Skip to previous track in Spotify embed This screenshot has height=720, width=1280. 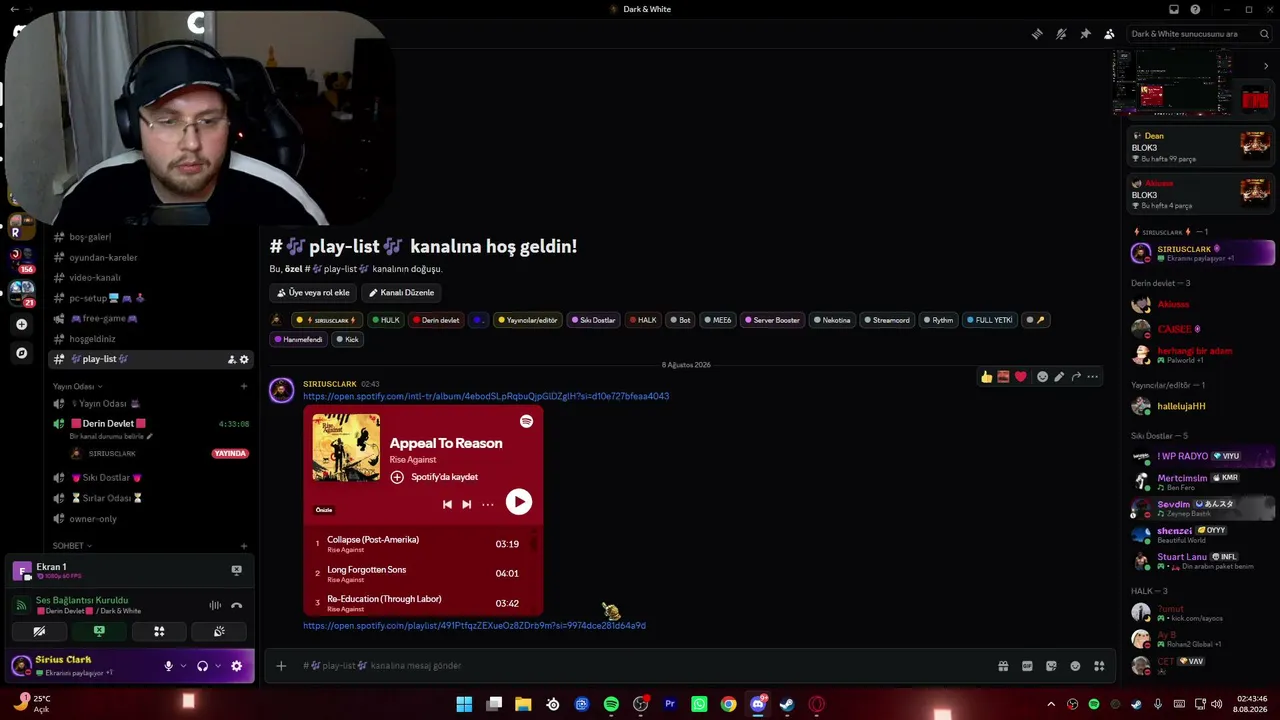[447, 504]
